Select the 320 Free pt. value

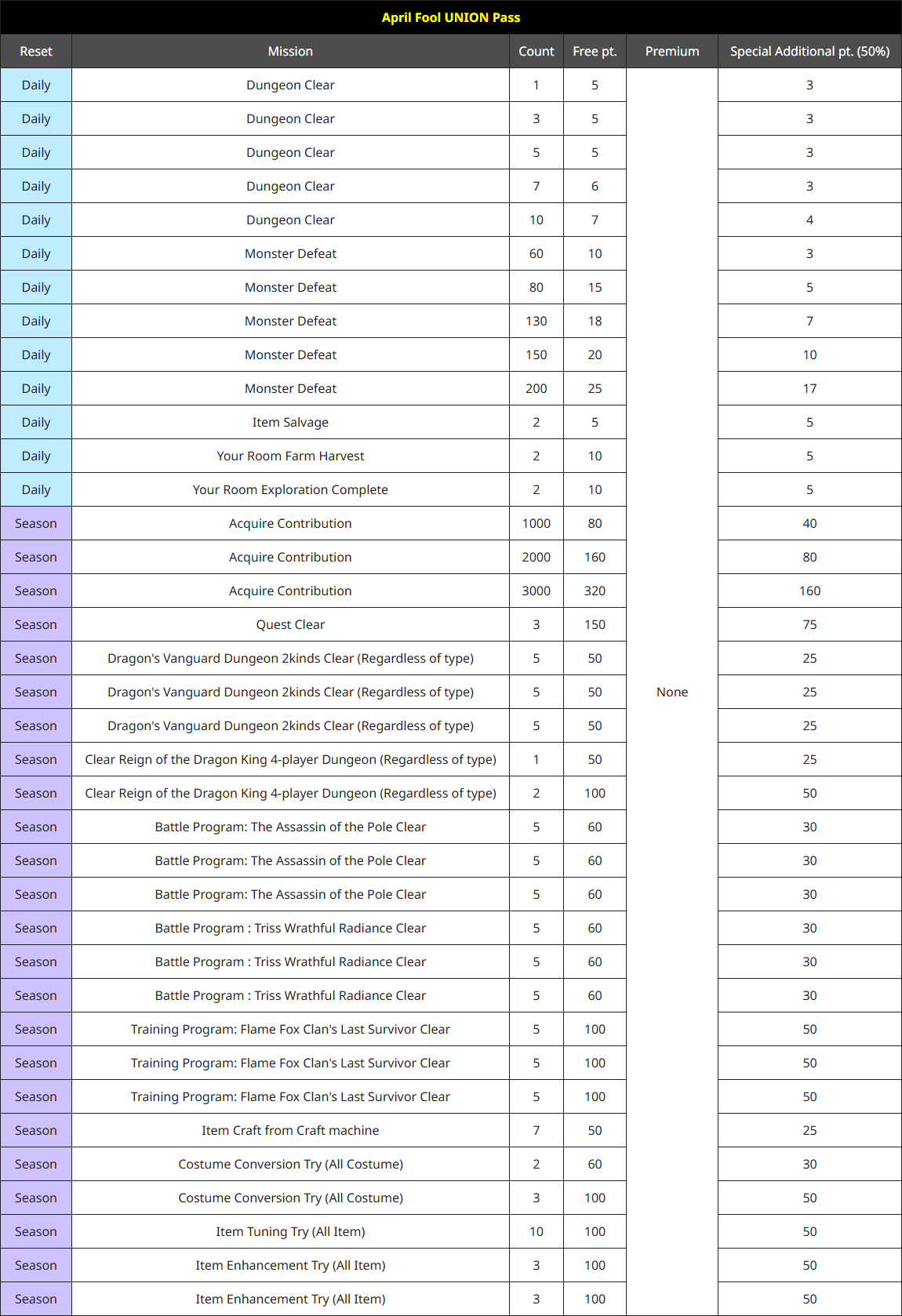(x=595, y=591)
